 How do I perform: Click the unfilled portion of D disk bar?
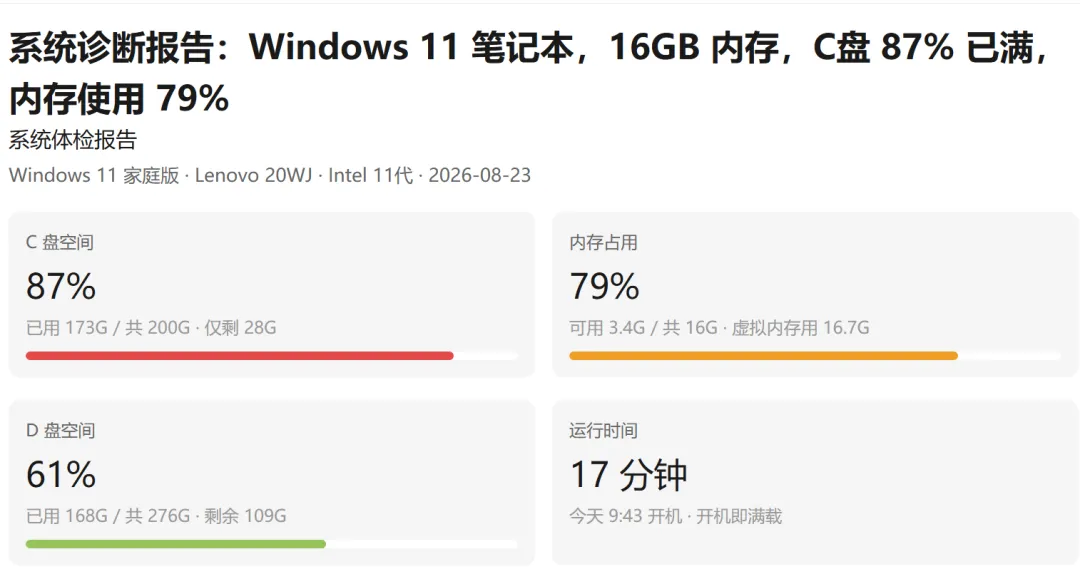point(422,544)
